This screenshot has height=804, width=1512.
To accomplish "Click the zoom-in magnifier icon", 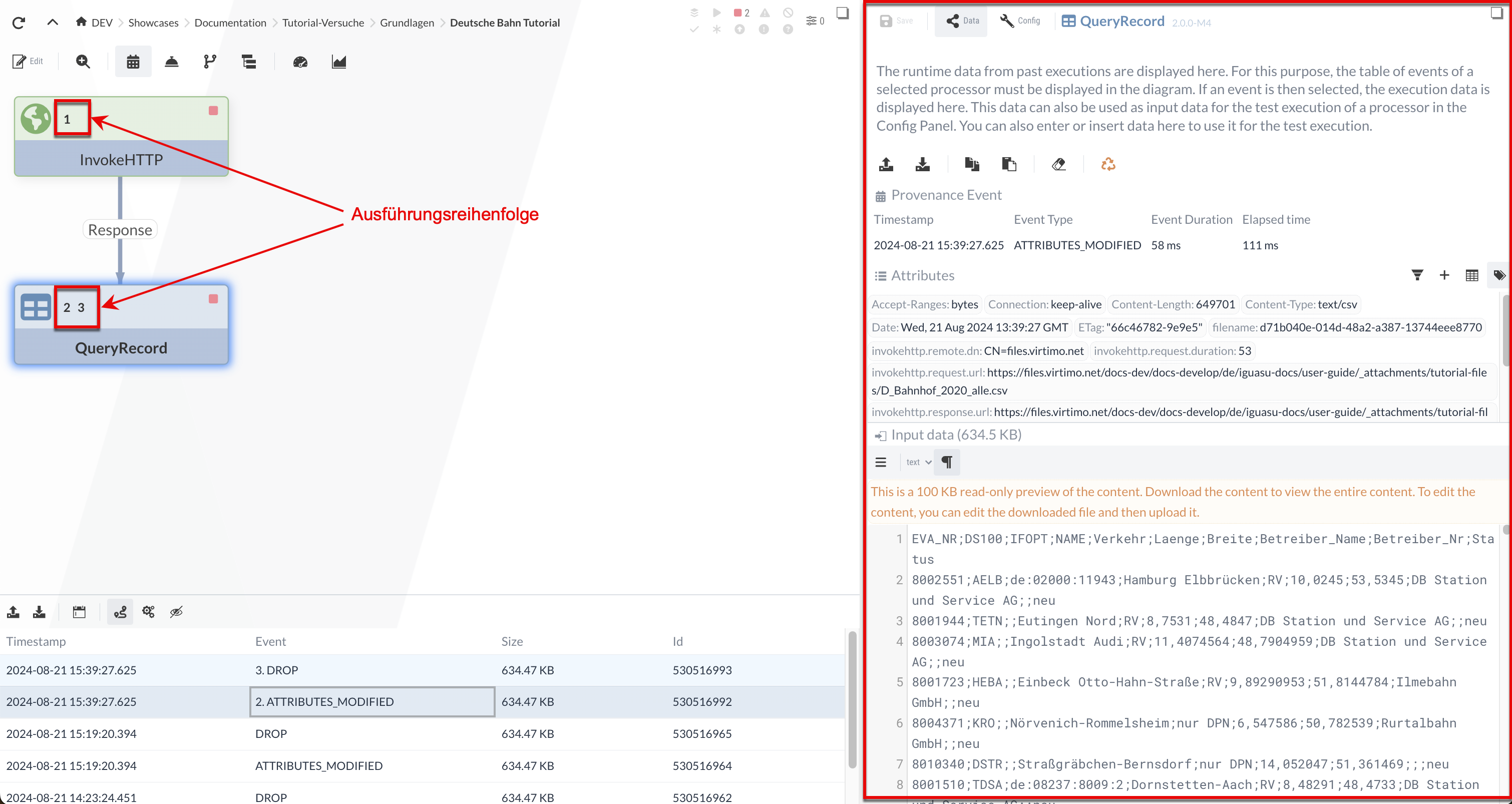I will coord(83,62).
